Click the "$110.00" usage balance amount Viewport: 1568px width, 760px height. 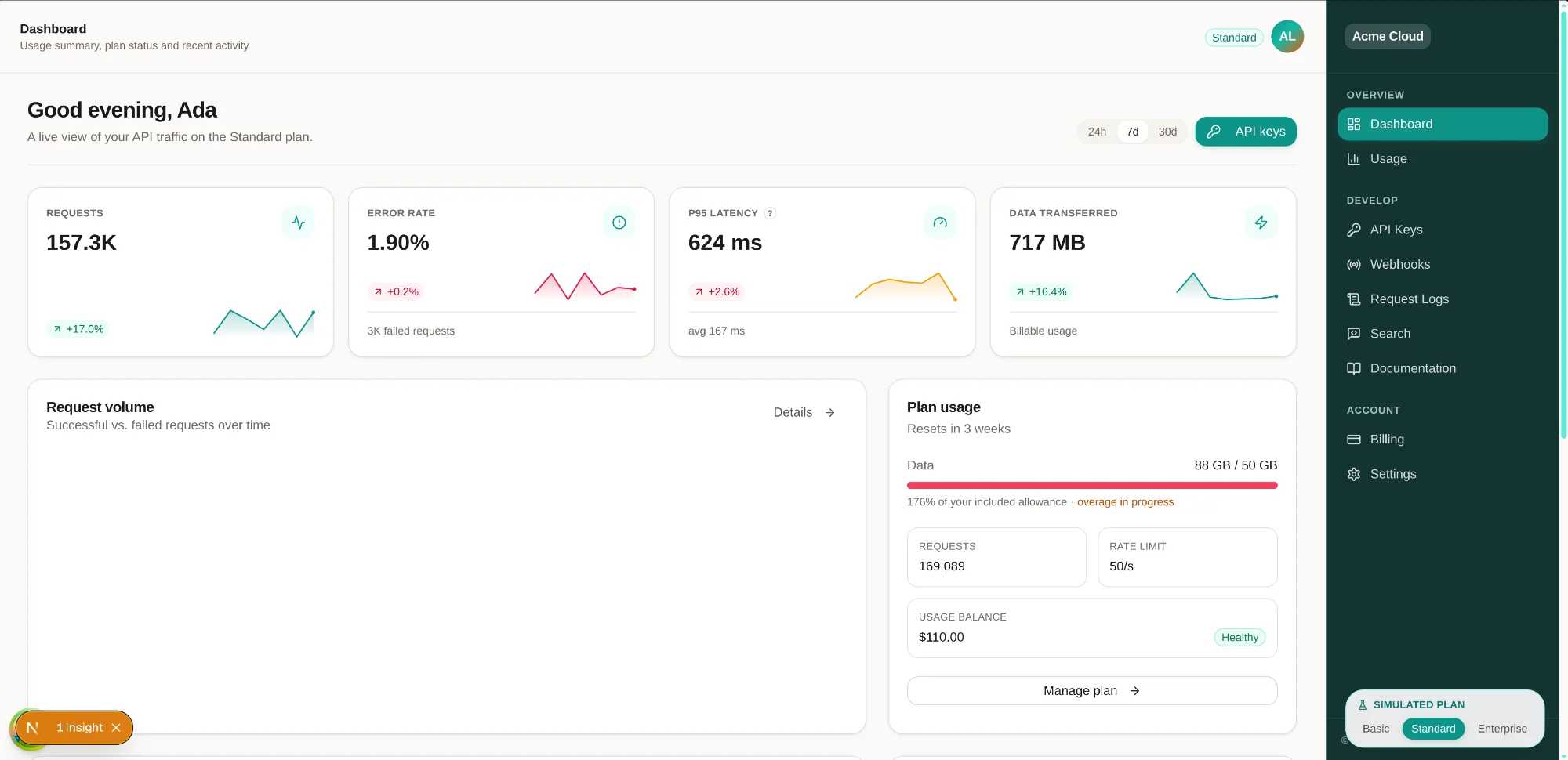pos(941,638)
